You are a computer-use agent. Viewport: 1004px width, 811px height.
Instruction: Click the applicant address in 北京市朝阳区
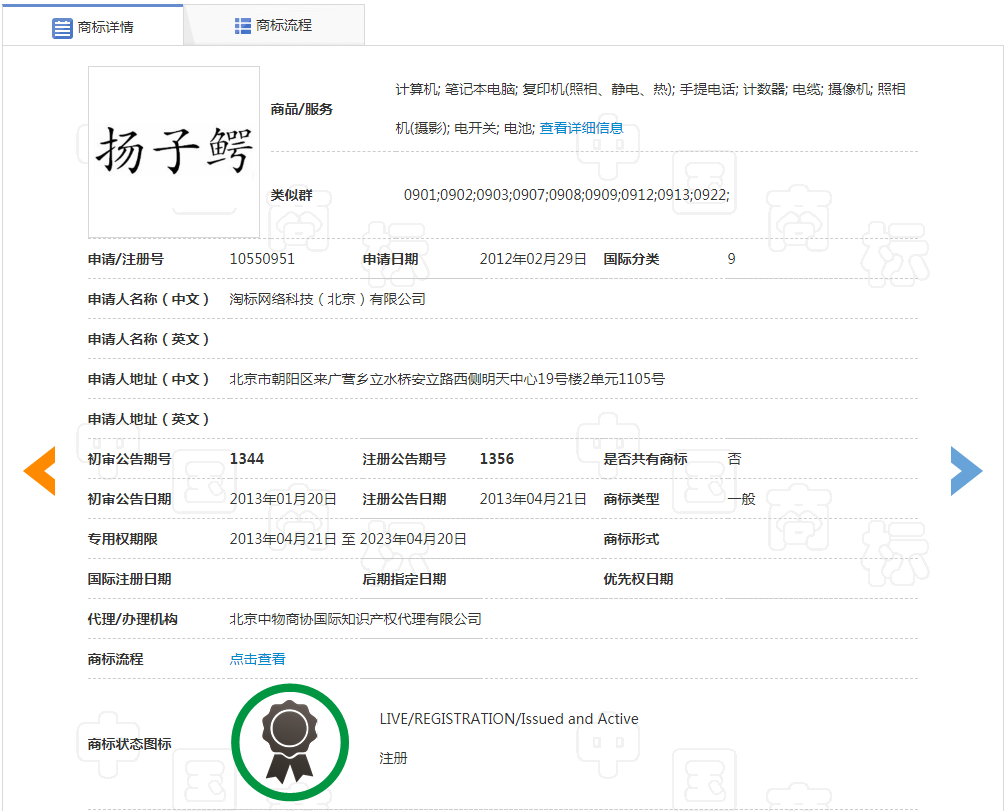point(447,379)
